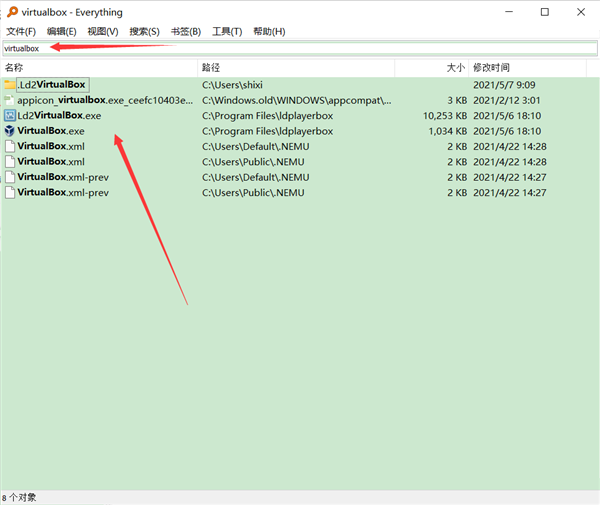Open the 视图(V) menu

click(x=103, y=32)
